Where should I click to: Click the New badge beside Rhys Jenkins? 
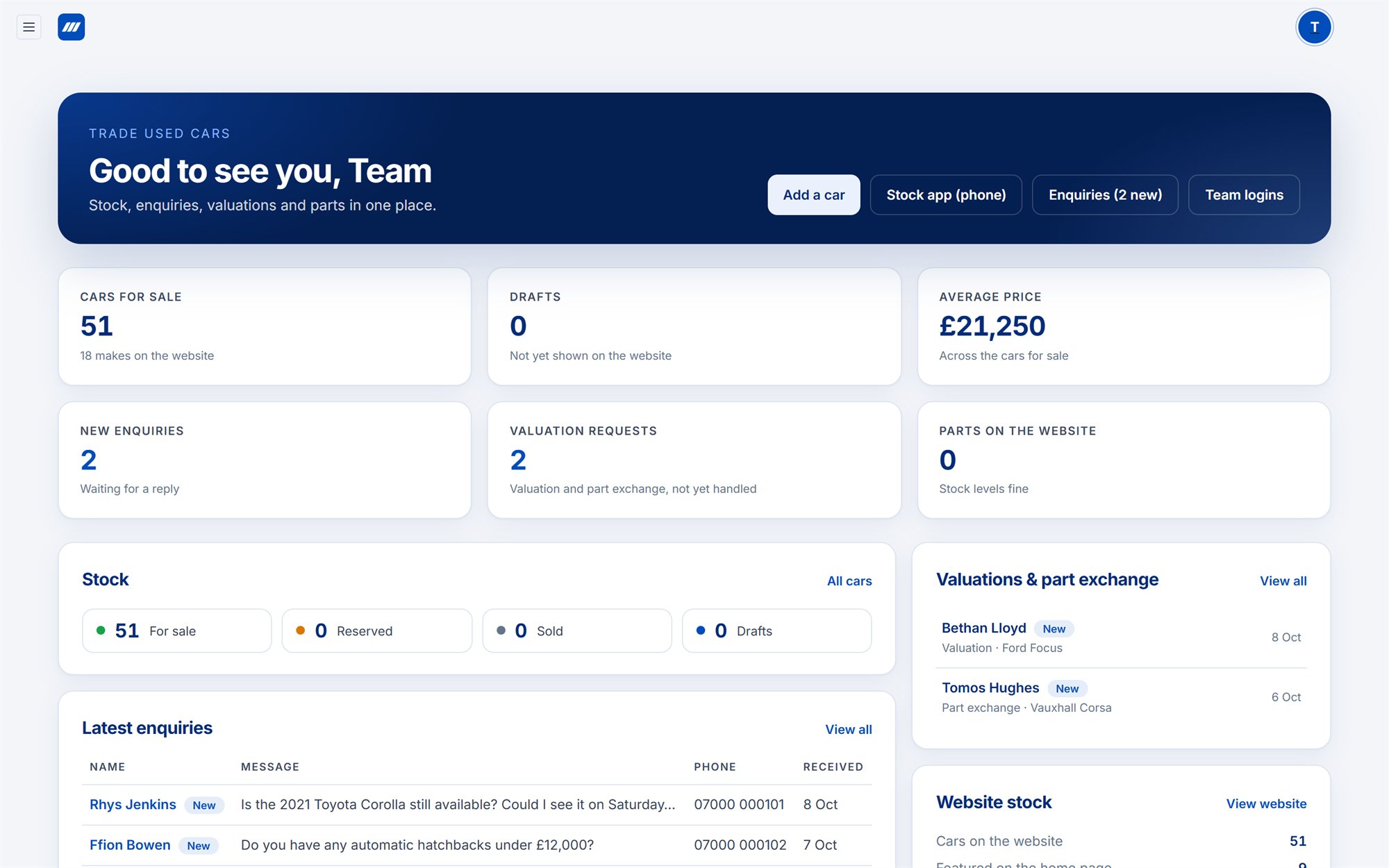[204, 806]
